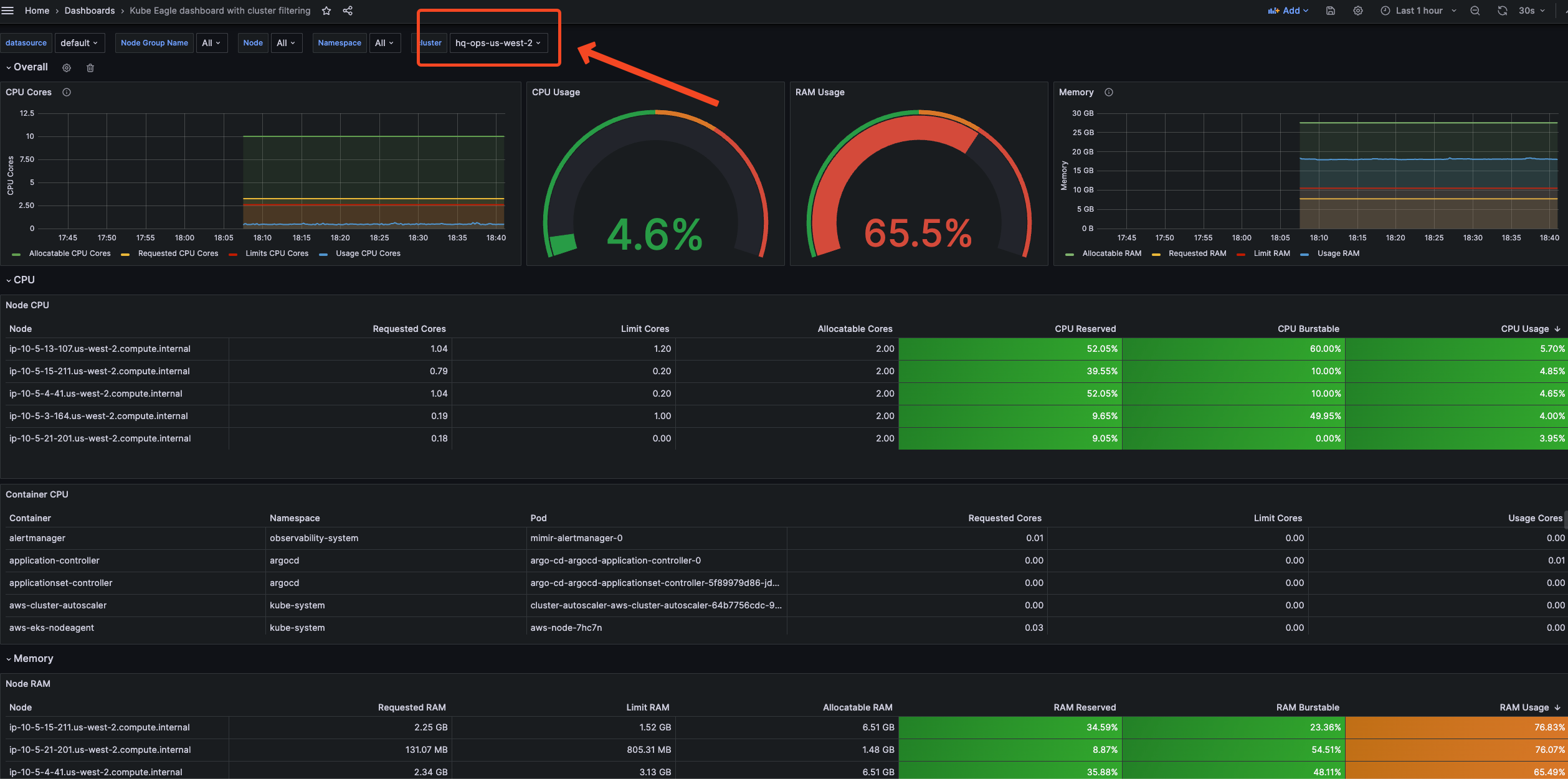Open Last 1 hour time picker
This screenshot has height=779, width=1568.
[x=1418, y=11]
